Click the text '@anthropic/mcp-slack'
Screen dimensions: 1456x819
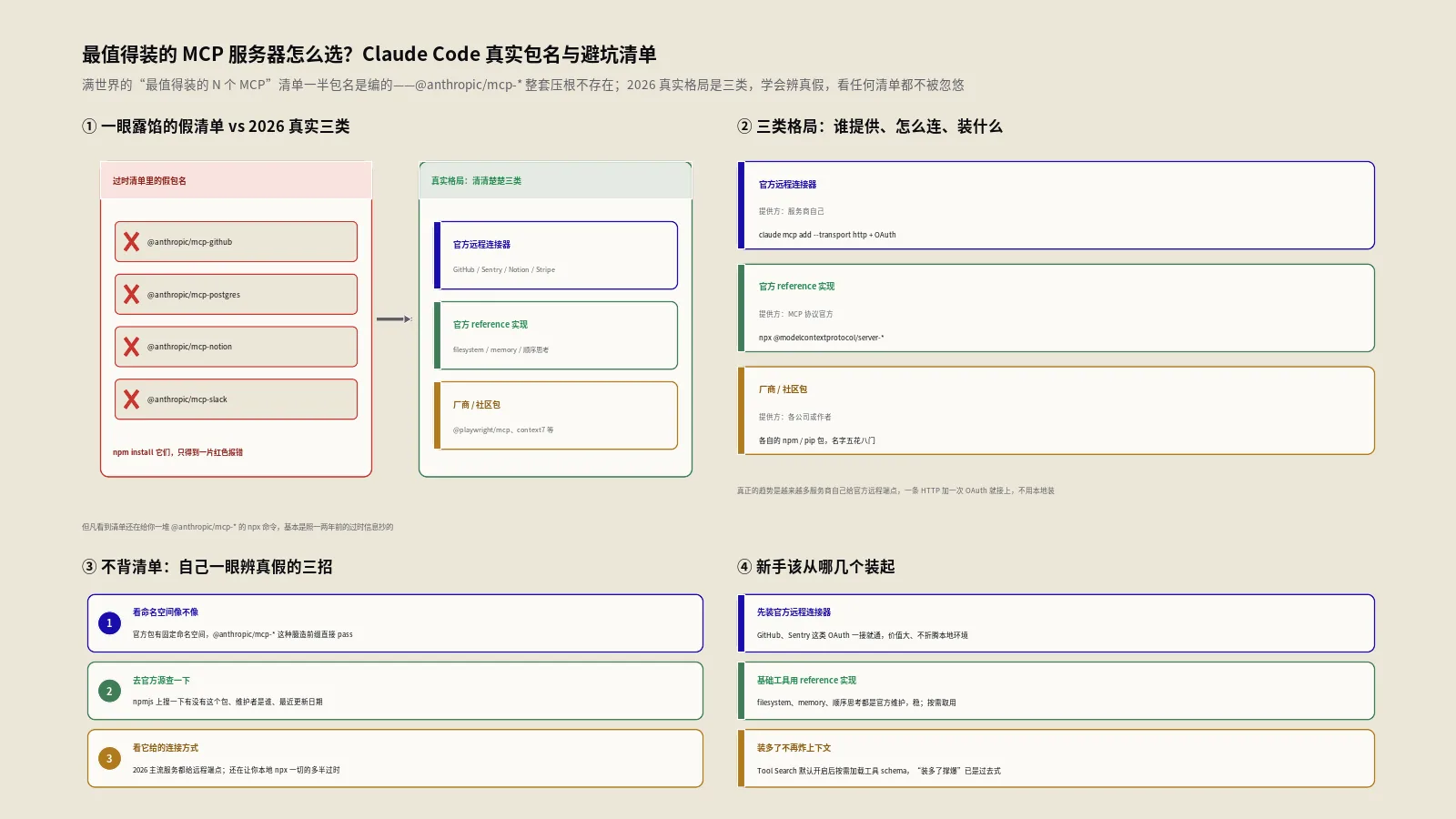[x=187, y=399]
